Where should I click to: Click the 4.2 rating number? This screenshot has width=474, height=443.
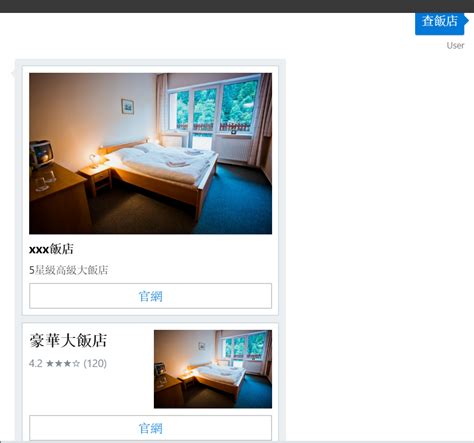[x=35, y=363]
